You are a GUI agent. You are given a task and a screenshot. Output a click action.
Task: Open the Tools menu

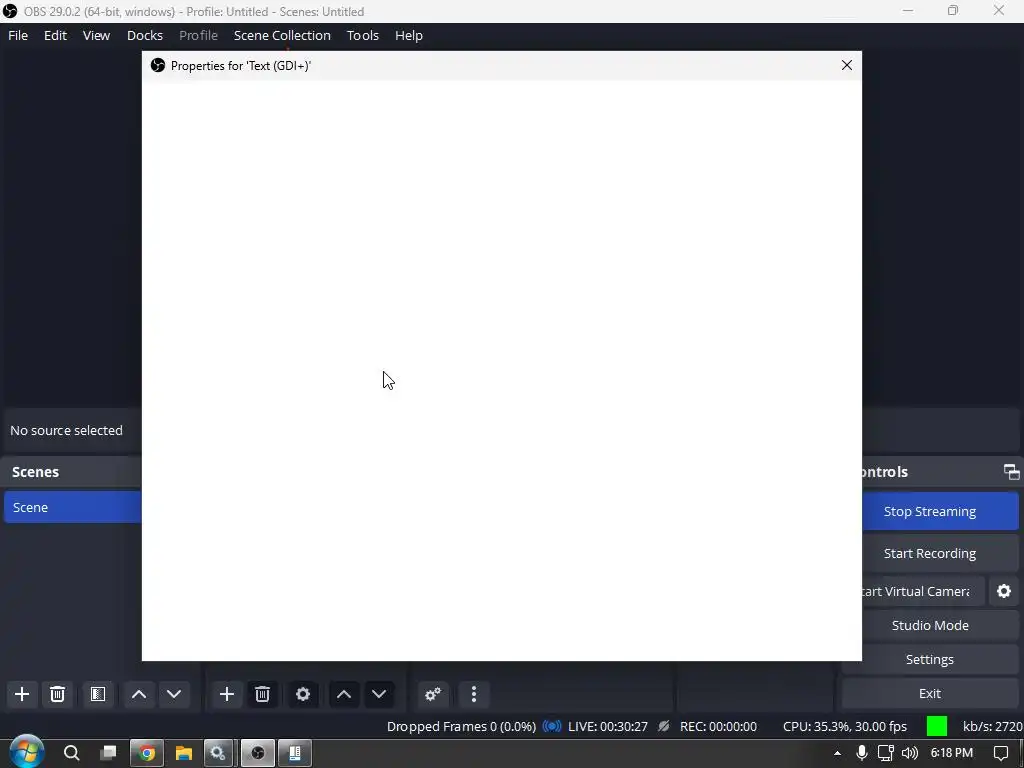(x=362, y=35)
